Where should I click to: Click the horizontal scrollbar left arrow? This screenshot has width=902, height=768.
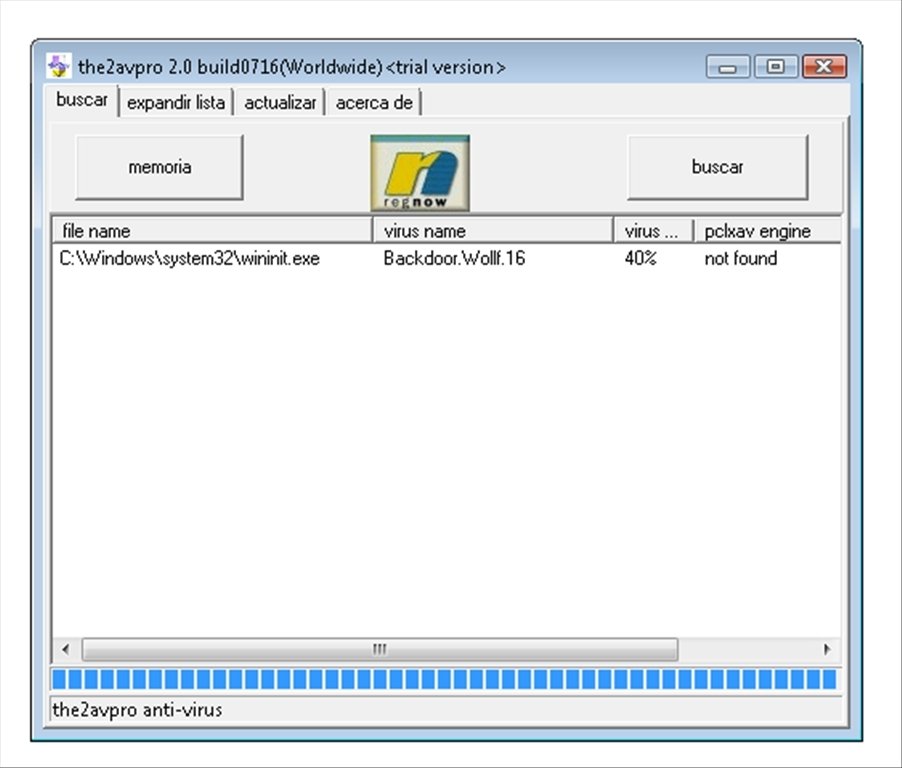(x=66, y=649)
